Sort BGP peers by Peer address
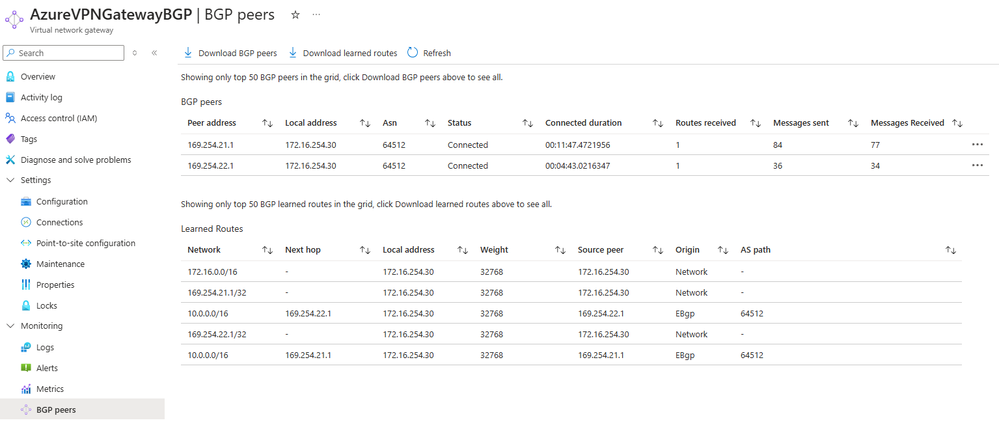 coord(267,123)
